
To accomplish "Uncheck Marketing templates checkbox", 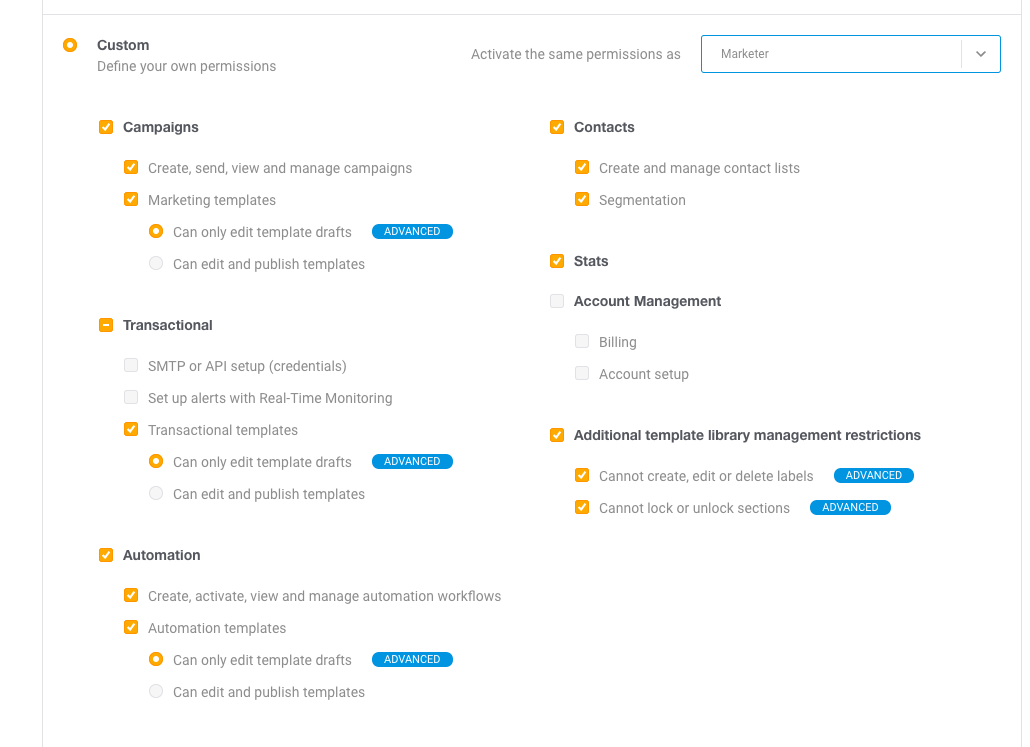I will 131,200.
